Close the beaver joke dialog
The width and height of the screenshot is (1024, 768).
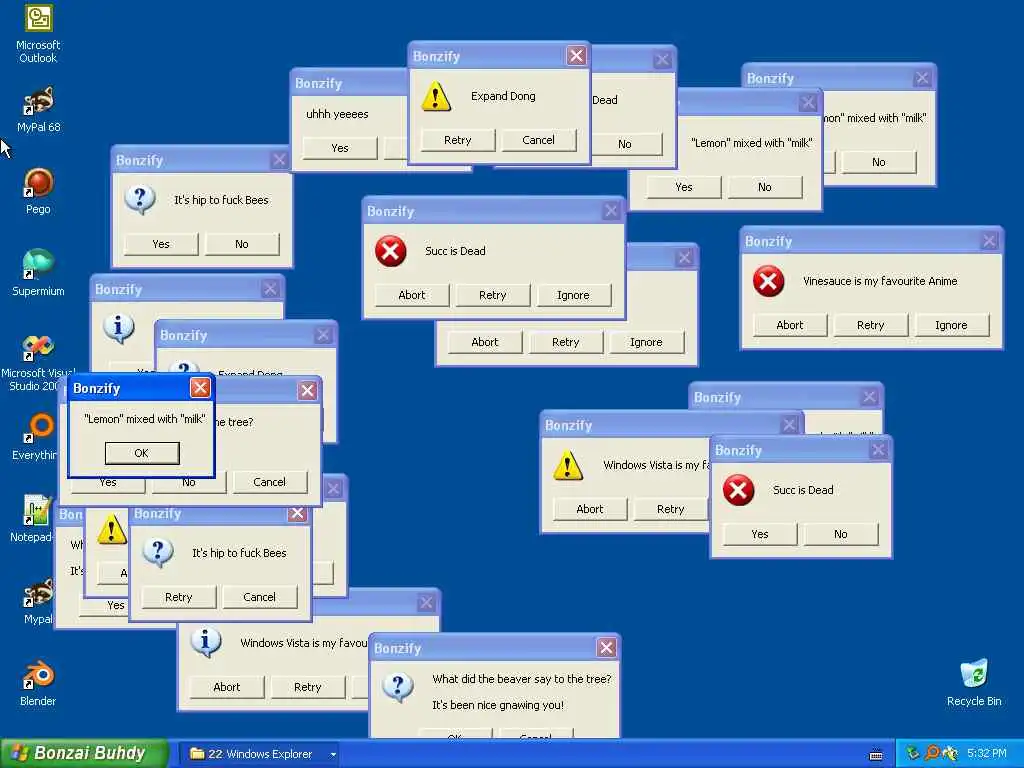606,648
